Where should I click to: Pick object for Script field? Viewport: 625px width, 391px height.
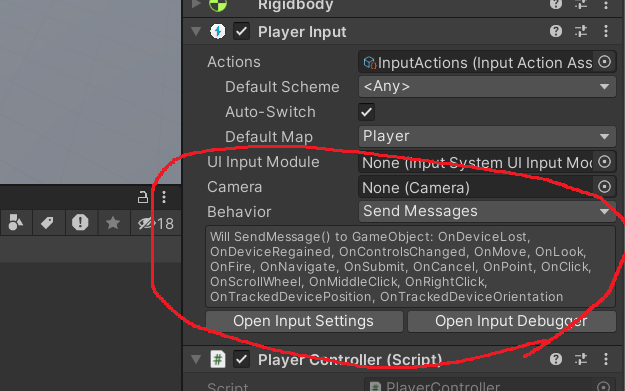point(603,386)
